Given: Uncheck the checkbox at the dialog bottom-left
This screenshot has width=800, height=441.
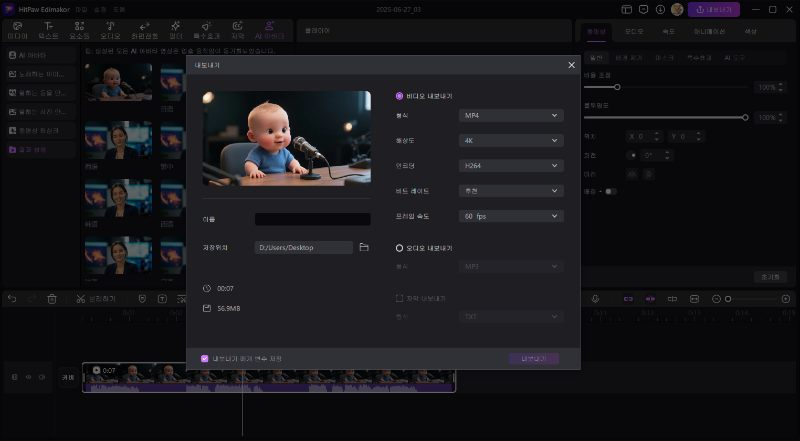Looking at the screenshot, I should click(x=204, y=358).
